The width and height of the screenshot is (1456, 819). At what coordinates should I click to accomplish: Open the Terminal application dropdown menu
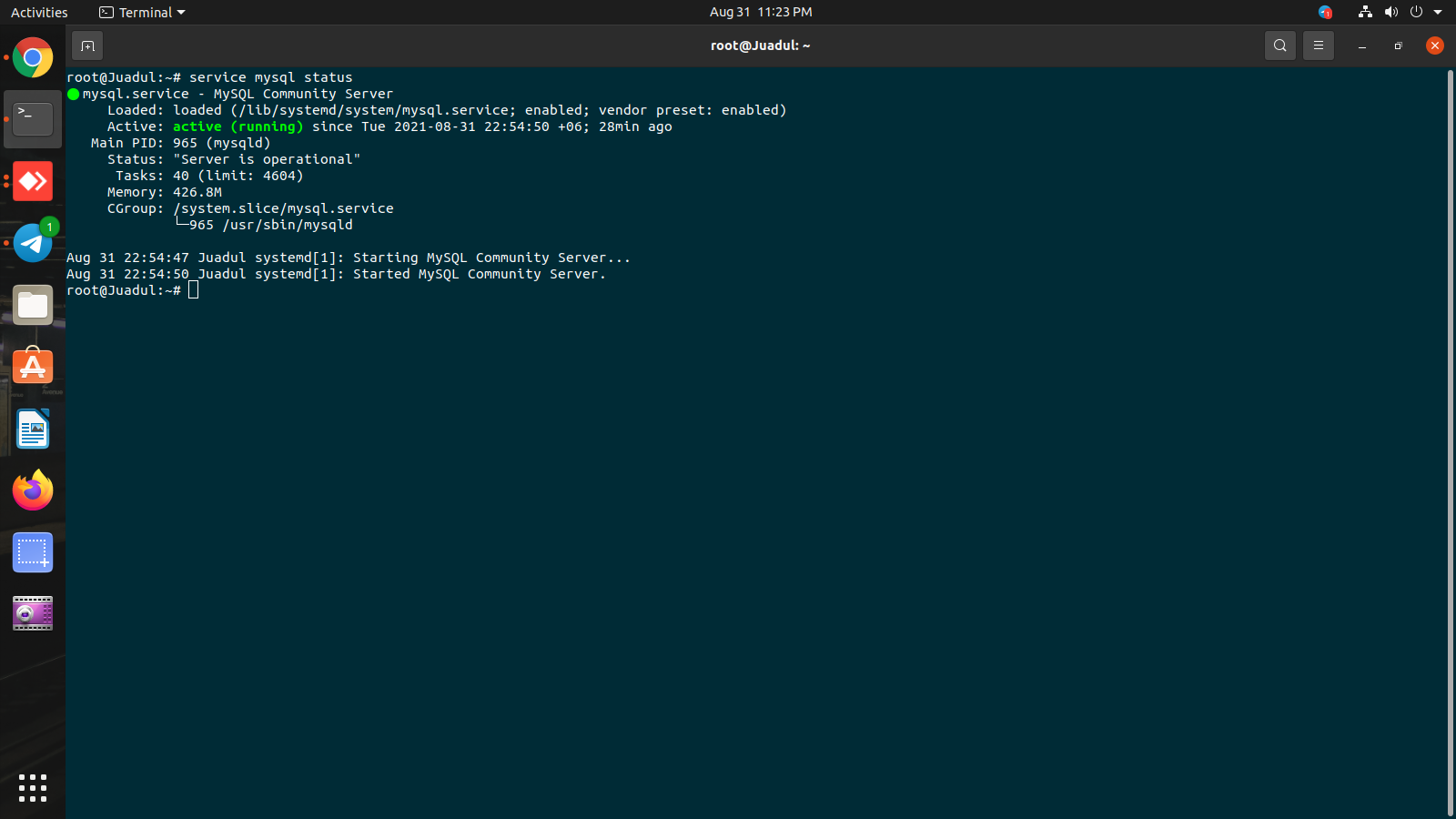click(141, 12)
